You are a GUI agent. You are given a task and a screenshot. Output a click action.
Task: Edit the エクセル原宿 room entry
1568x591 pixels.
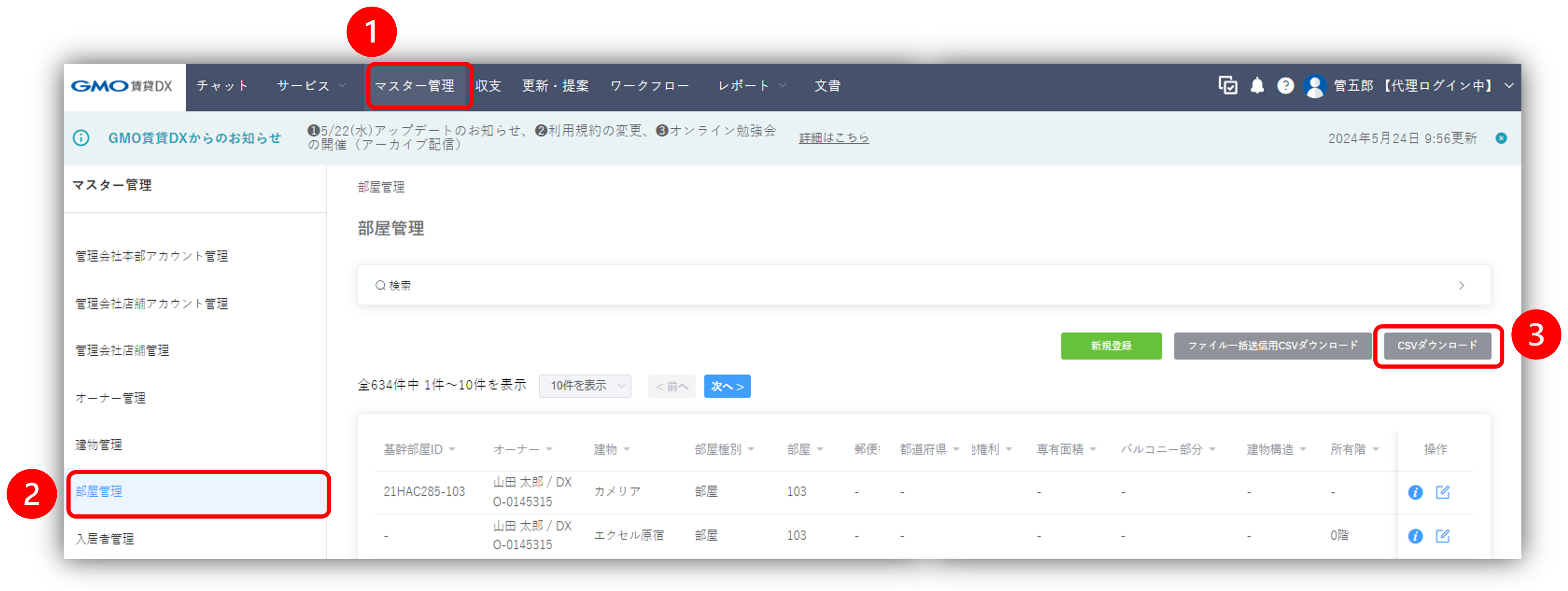pyautogui.click(x=1443, y=536)
